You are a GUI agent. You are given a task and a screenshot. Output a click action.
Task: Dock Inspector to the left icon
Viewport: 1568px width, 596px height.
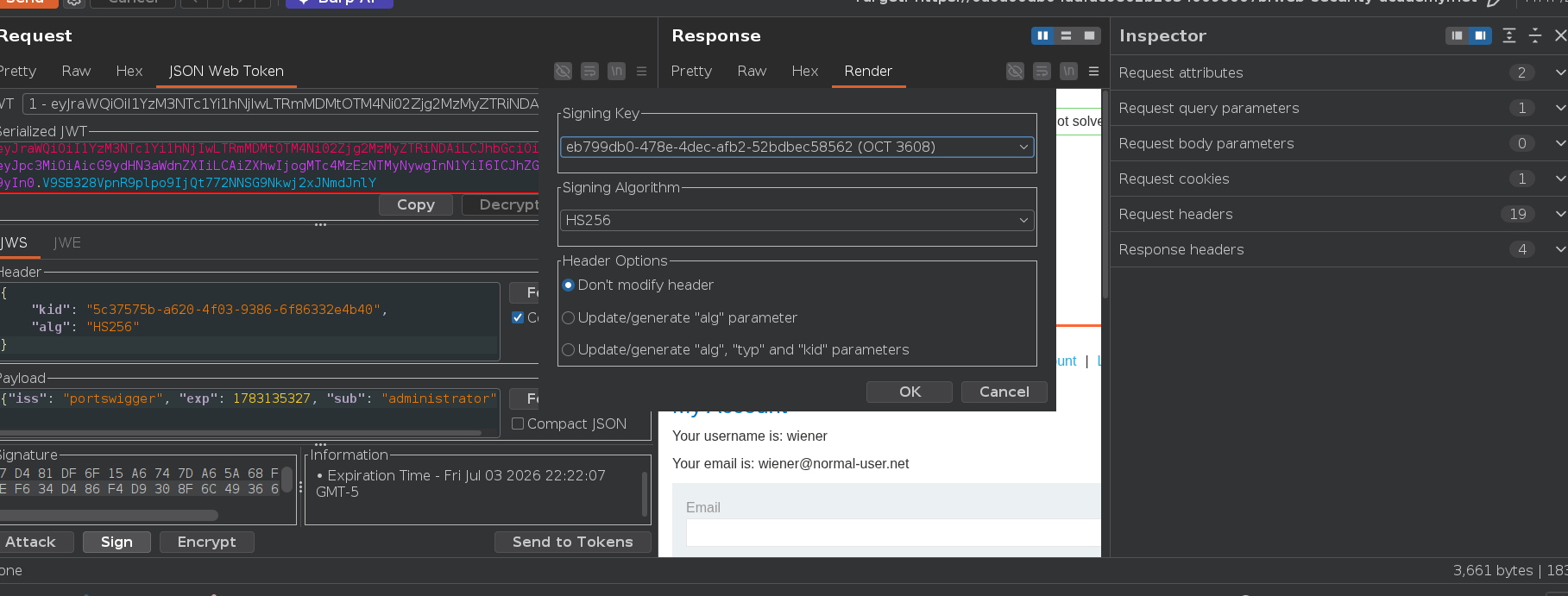pyautogui.click(x=1457, y=35)
